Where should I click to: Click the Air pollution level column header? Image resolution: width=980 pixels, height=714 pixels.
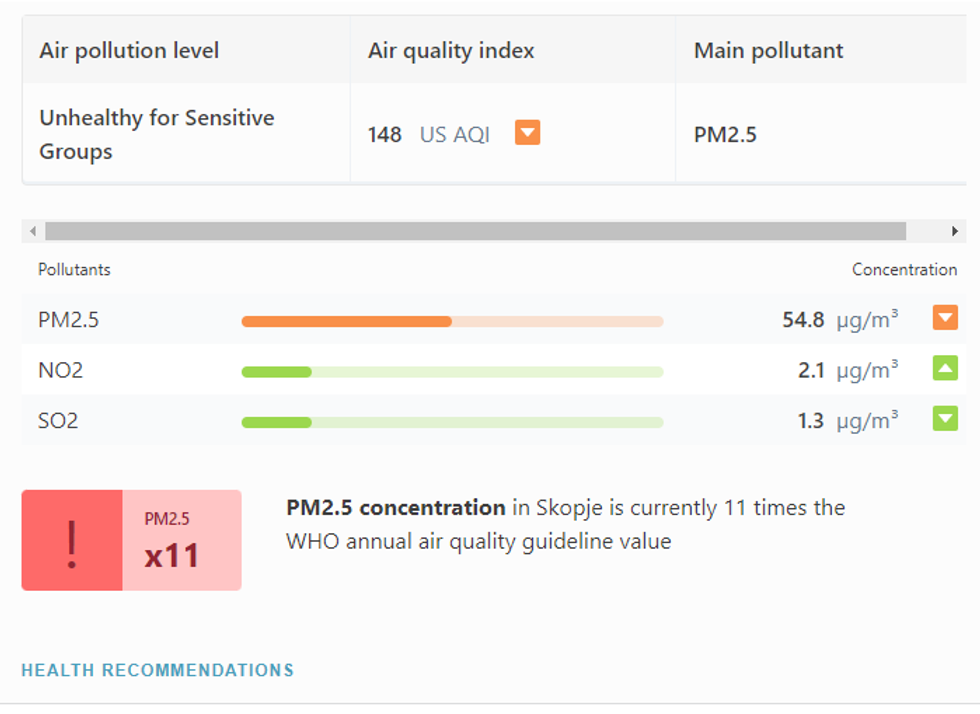[x=129, y=51]
